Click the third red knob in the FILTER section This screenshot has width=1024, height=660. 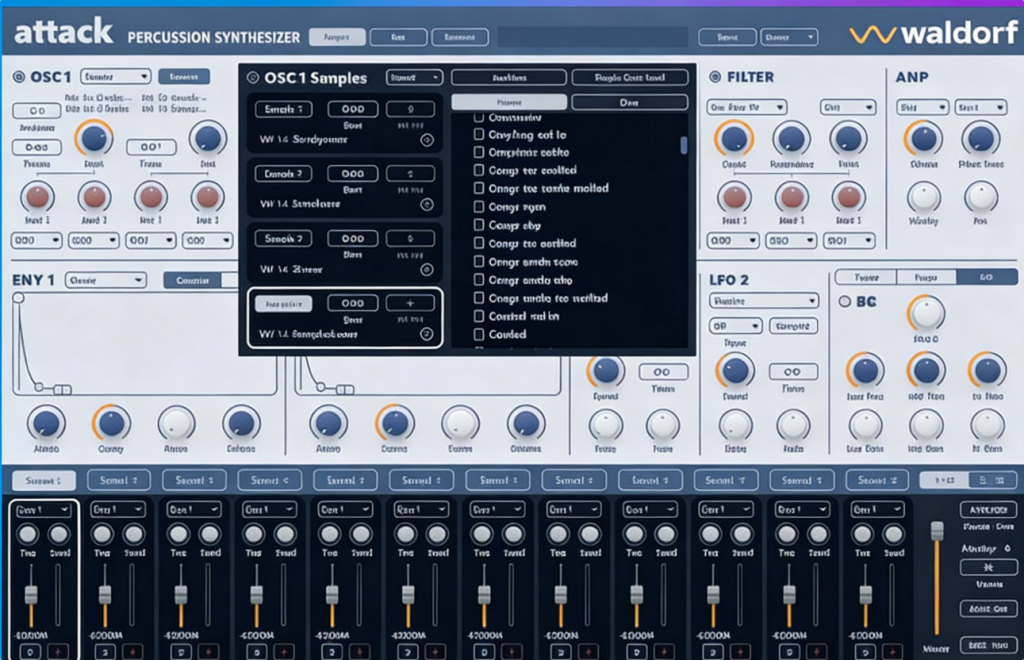point(848,196)
